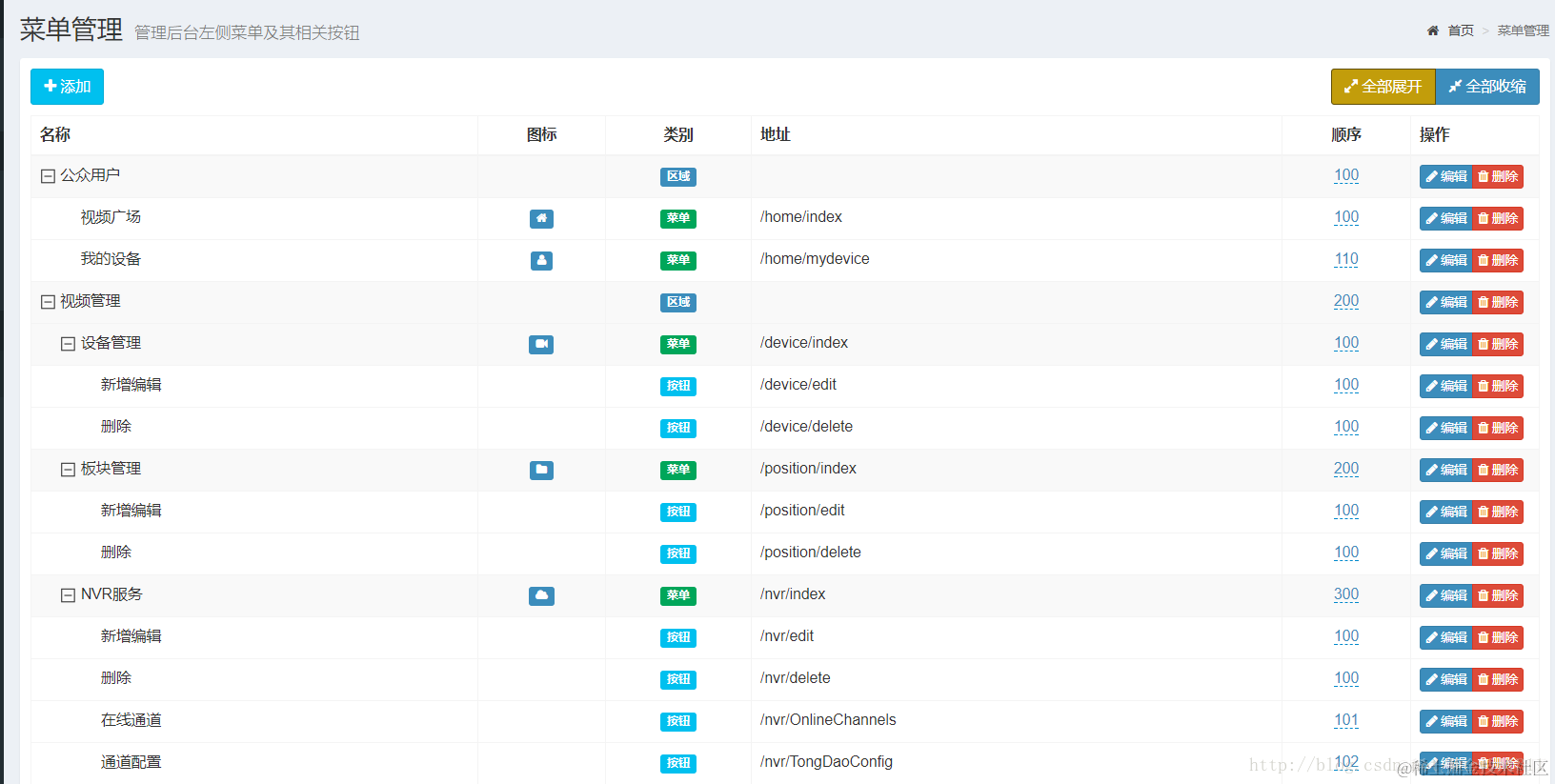Collapse the 视频管理 tree row

(48, 302)
